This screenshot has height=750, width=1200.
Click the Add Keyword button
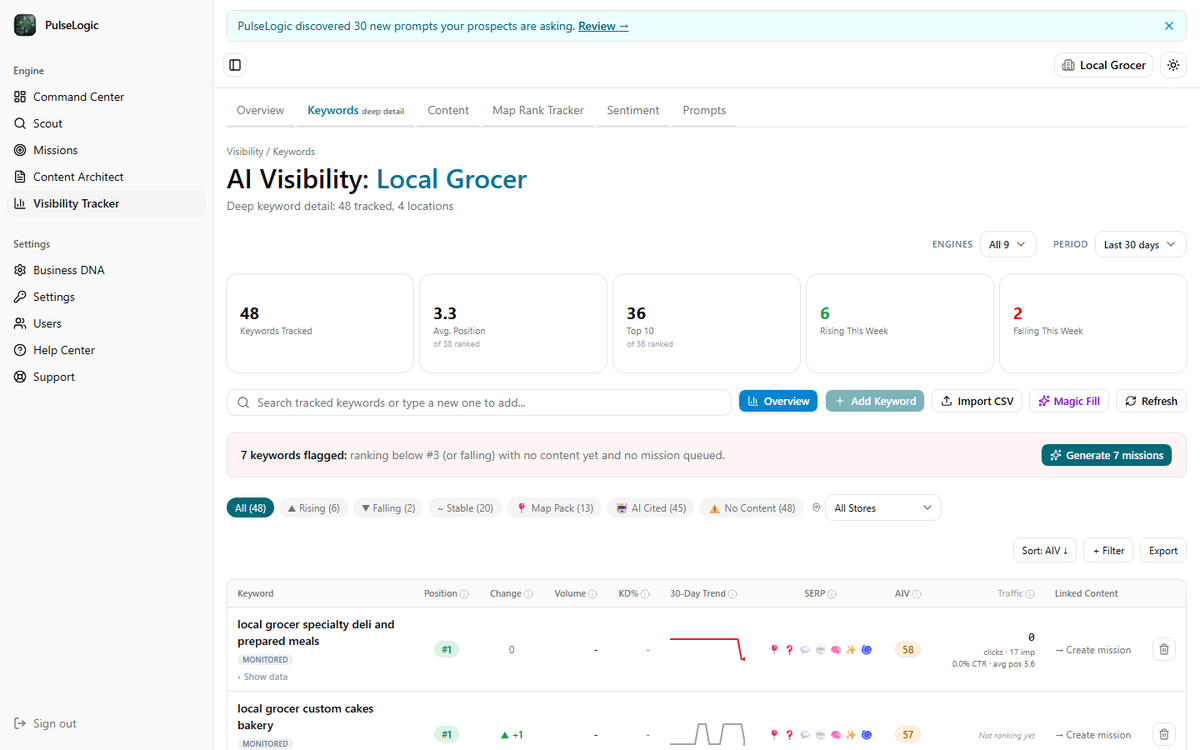875,401
